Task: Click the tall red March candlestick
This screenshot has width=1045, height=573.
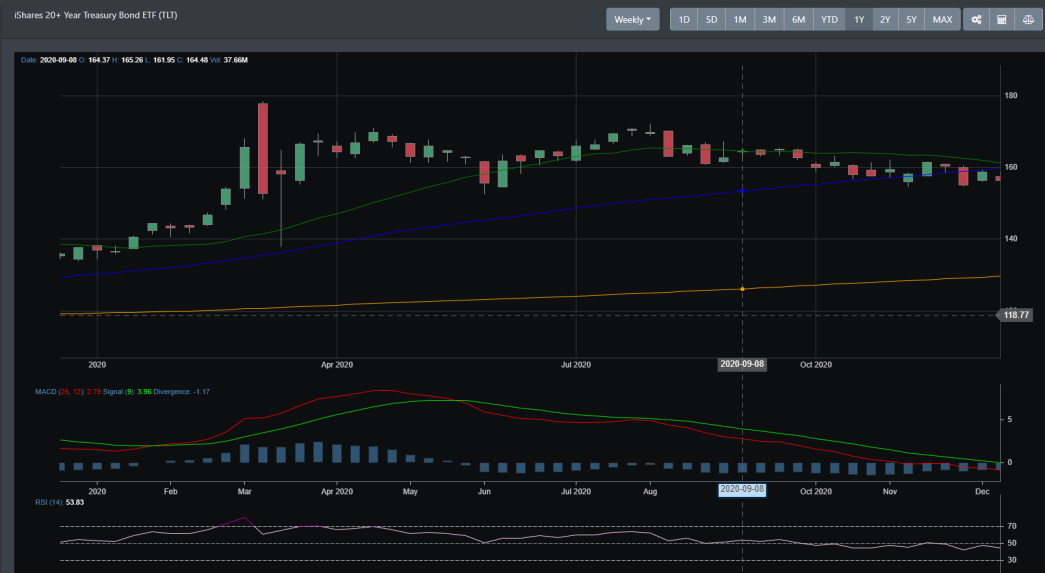Action: [x=263, y=149]
